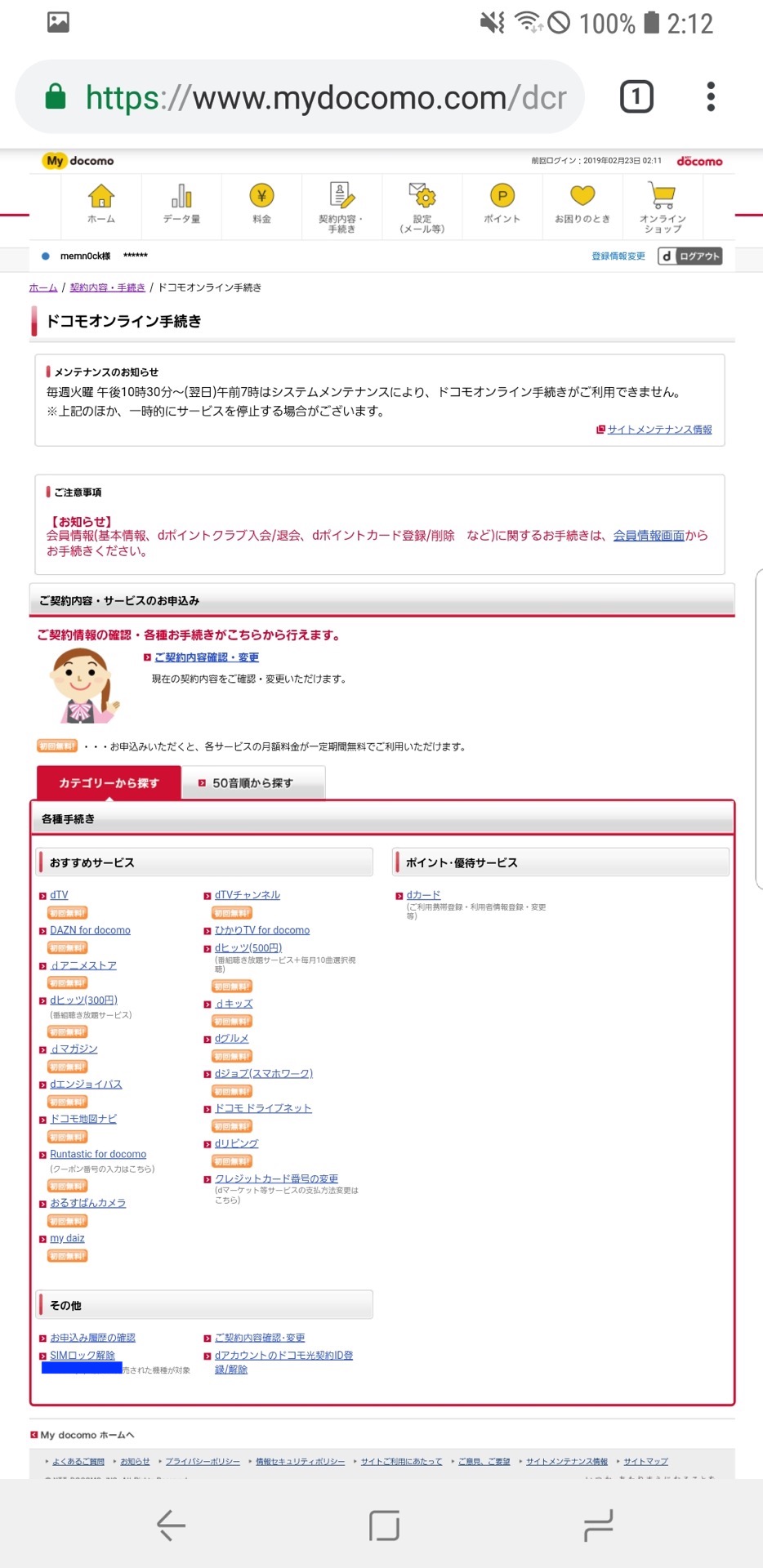Image resolution: width=763 pixels, height=1568 pixels.
Task: Click 契約内容・手続き breadcrumb link
Action: [108, 287]
